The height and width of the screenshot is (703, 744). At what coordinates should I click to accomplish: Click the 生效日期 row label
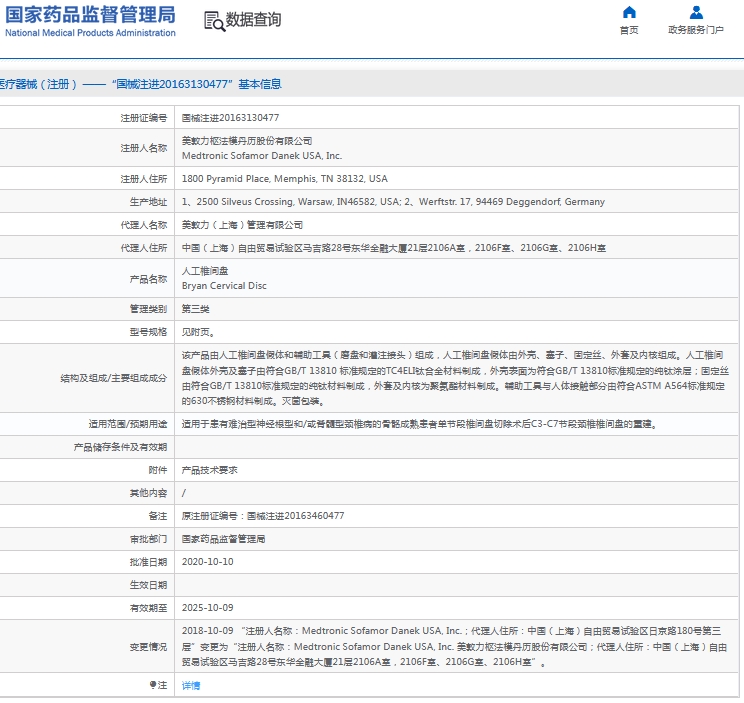(149, 585)
